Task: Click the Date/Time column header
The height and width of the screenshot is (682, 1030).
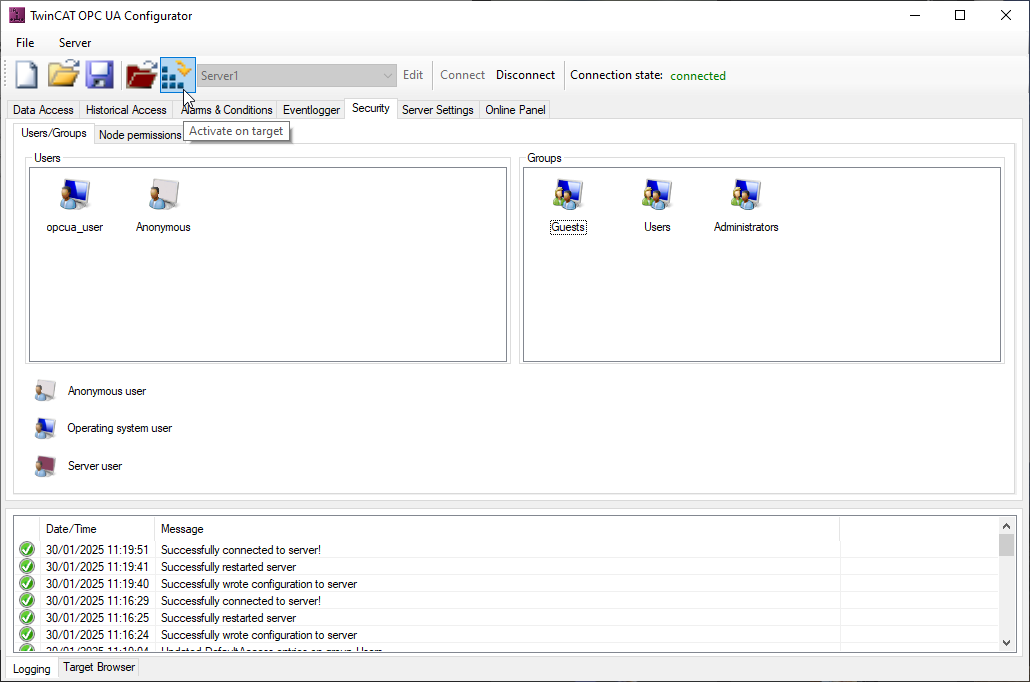Action: (x=71, y=529)
